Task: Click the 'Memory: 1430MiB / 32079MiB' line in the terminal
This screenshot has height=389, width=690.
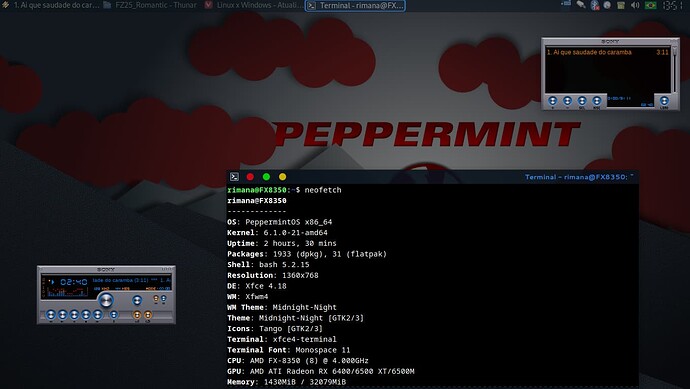Action: (286, 382)
